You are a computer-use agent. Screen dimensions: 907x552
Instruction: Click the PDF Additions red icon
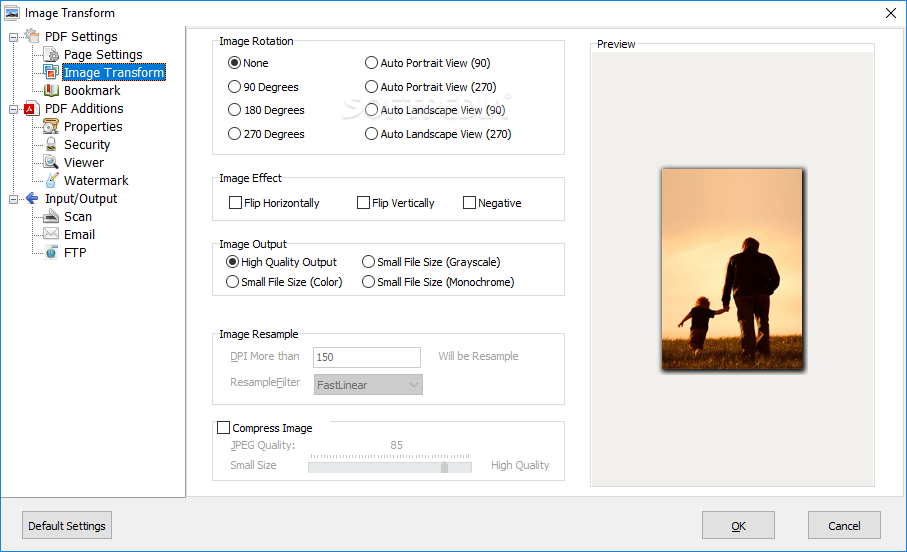click(x=32, y=108)
